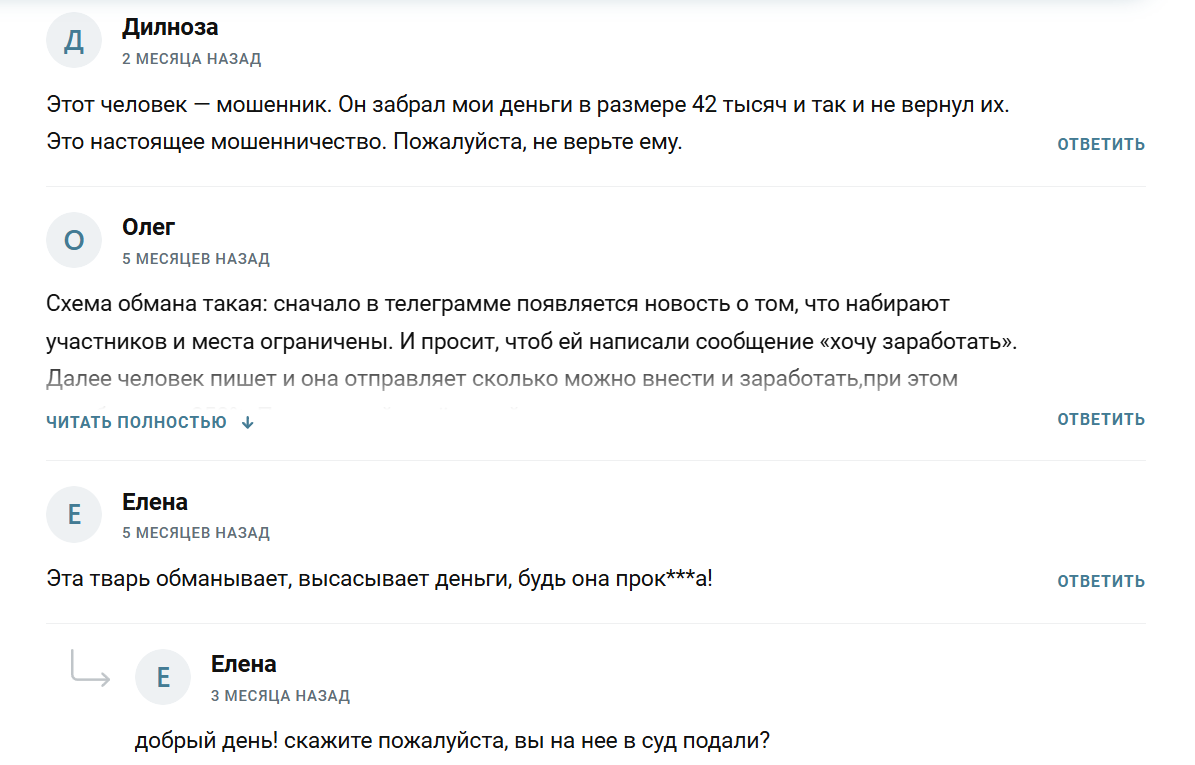Click the avatar of the replying Елена
Viewport: 1195px width, 765px height.
(x=162, y=676)
